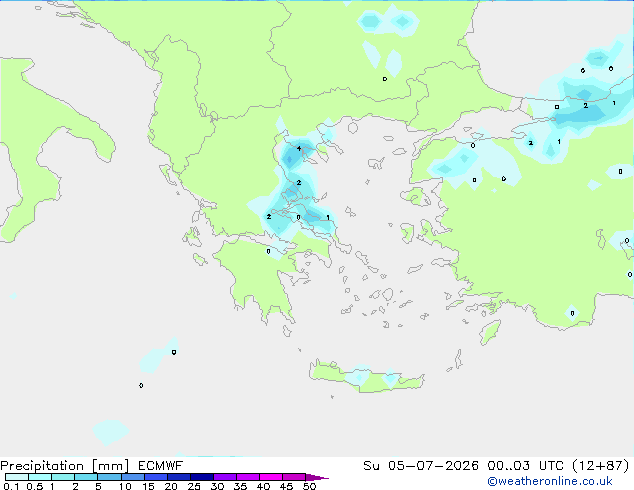Select legend swatch between 0.5 and 1

[x=40, y=477]
